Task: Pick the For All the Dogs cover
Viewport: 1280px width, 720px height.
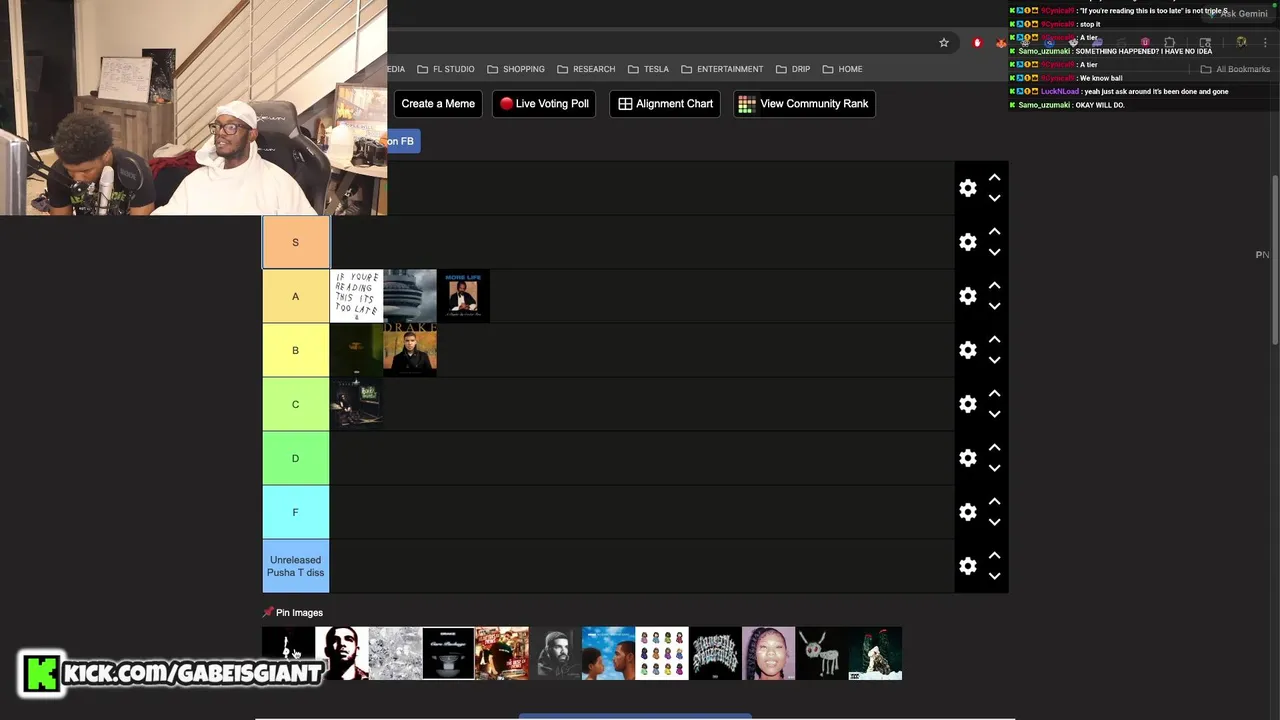Action: click(822, 653)
